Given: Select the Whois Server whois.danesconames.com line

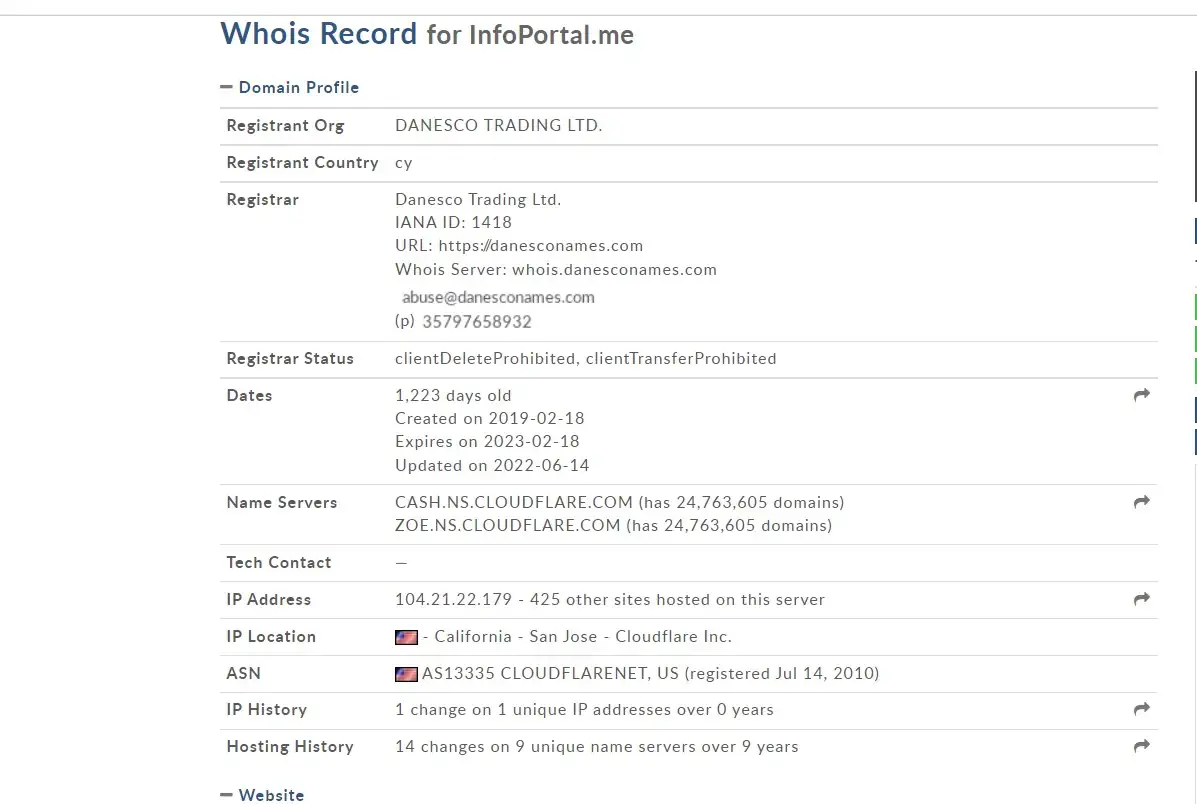Looking at the screenshot, I should [556, 270].
